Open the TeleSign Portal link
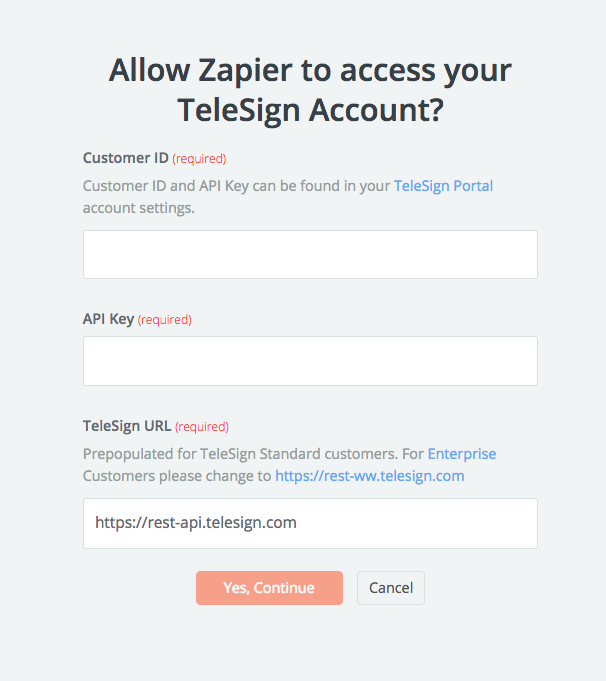The image size is (606, 681). tap(443, 186)
